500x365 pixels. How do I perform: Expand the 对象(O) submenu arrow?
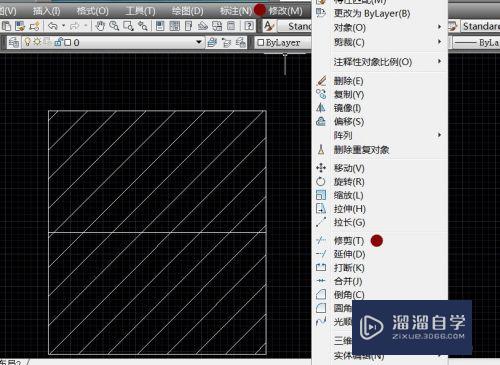click(440, 26)
